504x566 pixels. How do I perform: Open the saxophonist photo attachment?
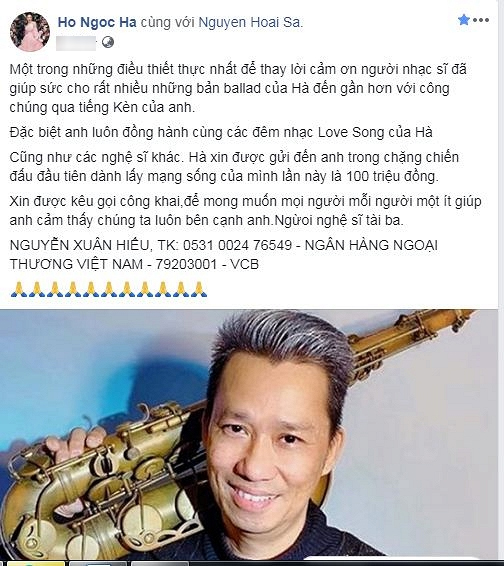coord(249,434)
